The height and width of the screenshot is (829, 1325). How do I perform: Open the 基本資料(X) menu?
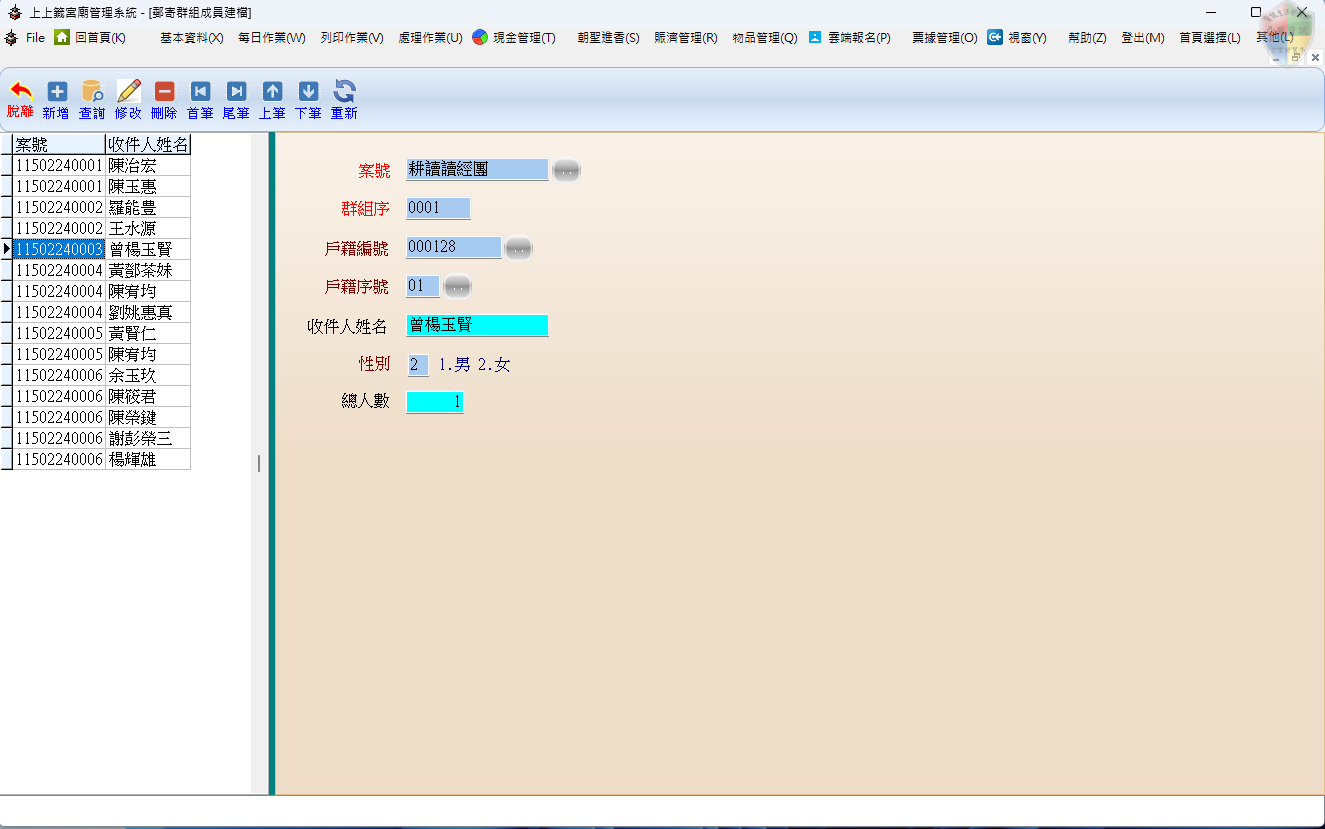(190, 37)
